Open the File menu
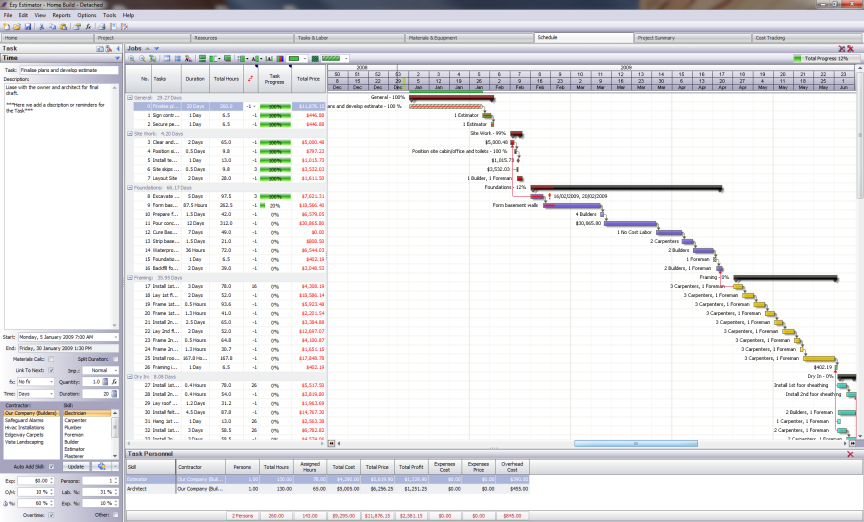The width and height of the screenshot is (864, 522). point(8,15)
